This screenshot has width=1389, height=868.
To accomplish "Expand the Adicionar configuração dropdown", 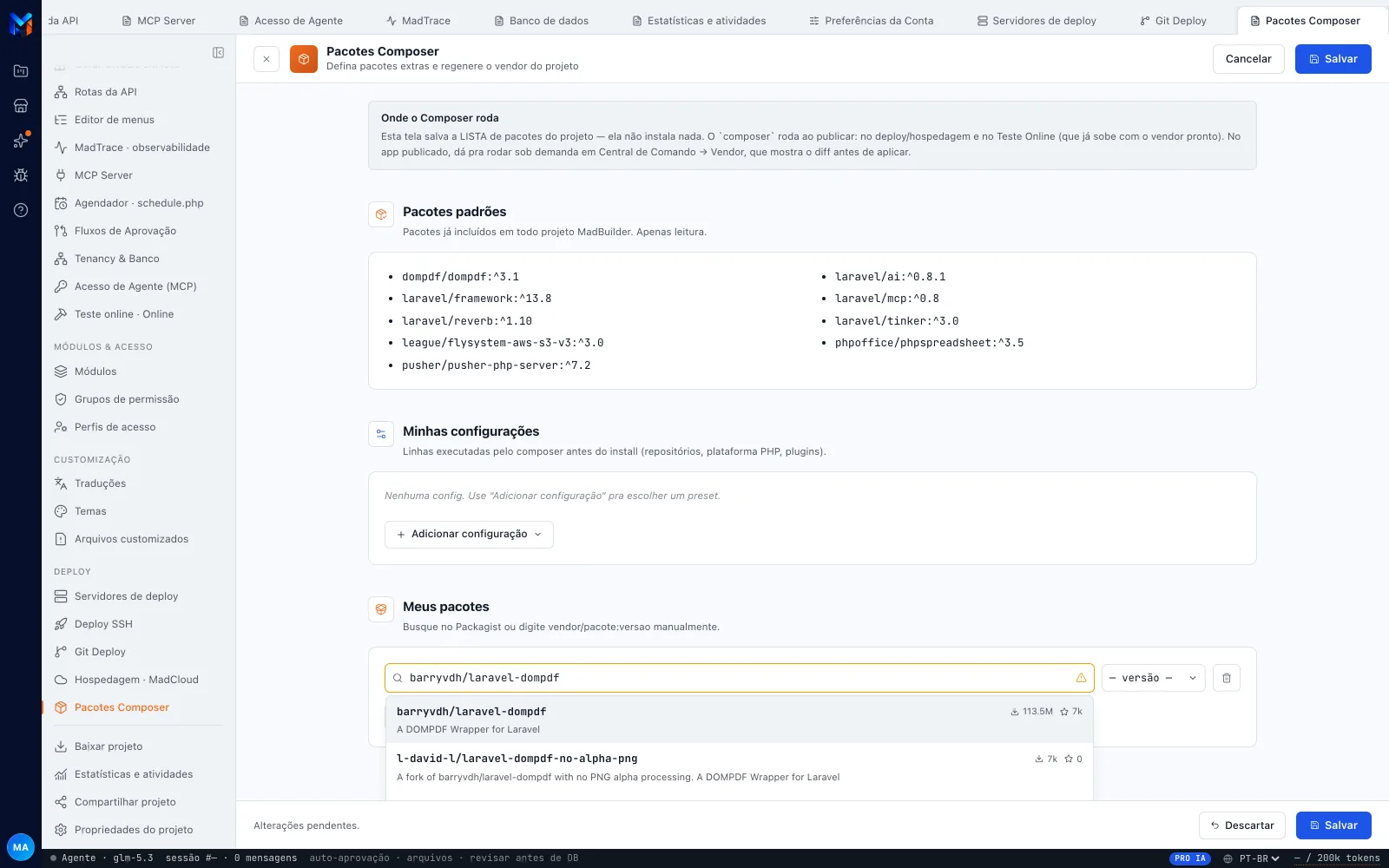I will pos(469,535).
